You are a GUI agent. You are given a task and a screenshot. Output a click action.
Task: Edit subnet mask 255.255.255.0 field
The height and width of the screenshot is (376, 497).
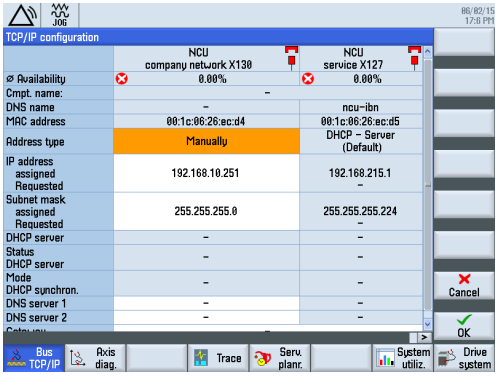(x=206, y=211)
